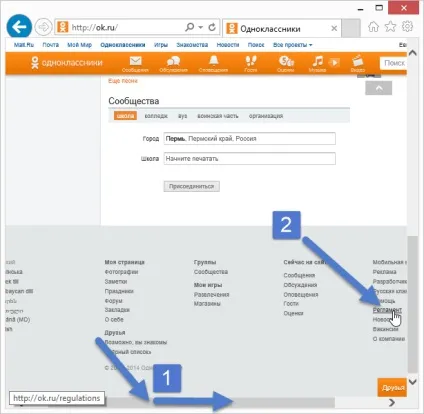Open footer link Праздники
The height and width of the screenshot is (414, 424).
(119, 291)
